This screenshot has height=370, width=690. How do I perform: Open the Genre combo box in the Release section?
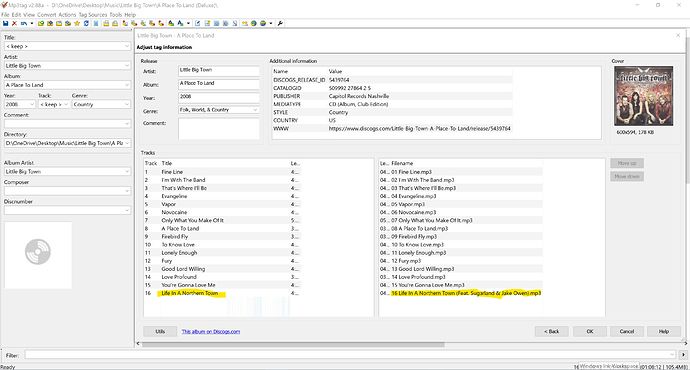(x=219, y=110)
